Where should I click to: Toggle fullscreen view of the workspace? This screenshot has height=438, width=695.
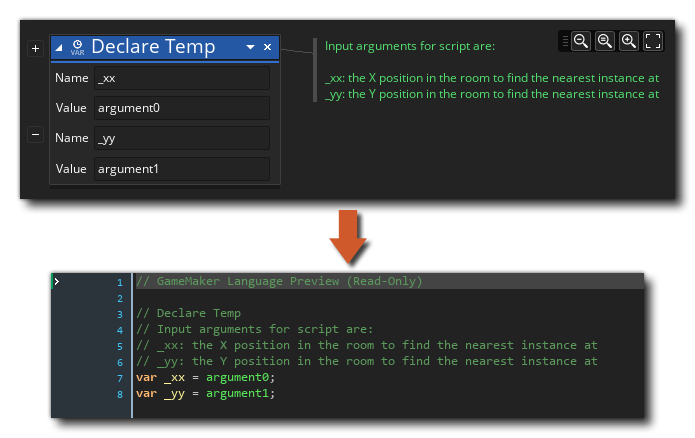tap(653, 41)
